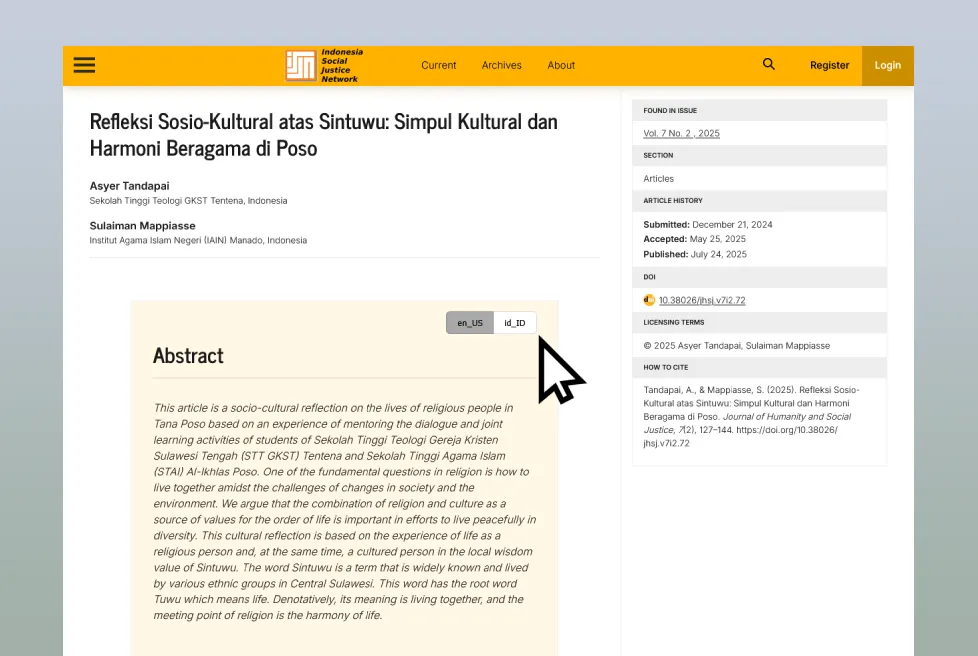This screenshot has height=656, width=978.
Task: Click author name Asyer Tandapai
Action: [129, 186]
